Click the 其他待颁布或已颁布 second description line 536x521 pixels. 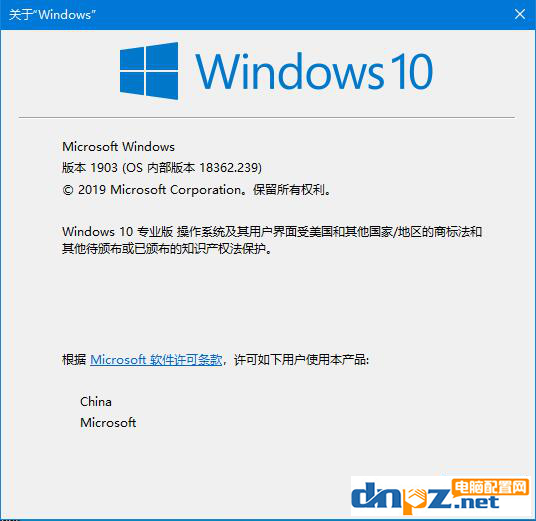[166, 249]
